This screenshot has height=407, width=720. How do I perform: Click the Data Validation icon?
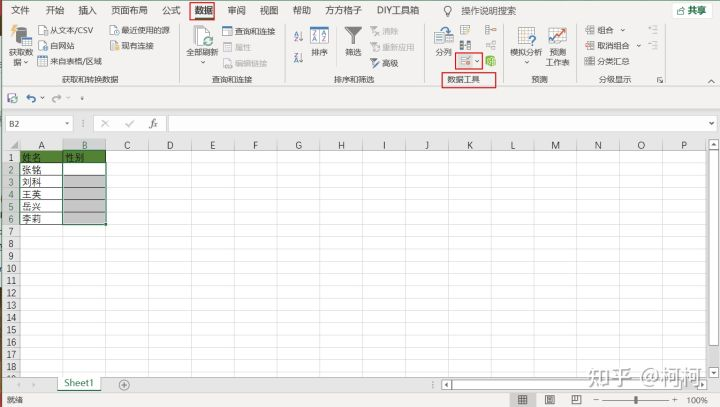465,61
